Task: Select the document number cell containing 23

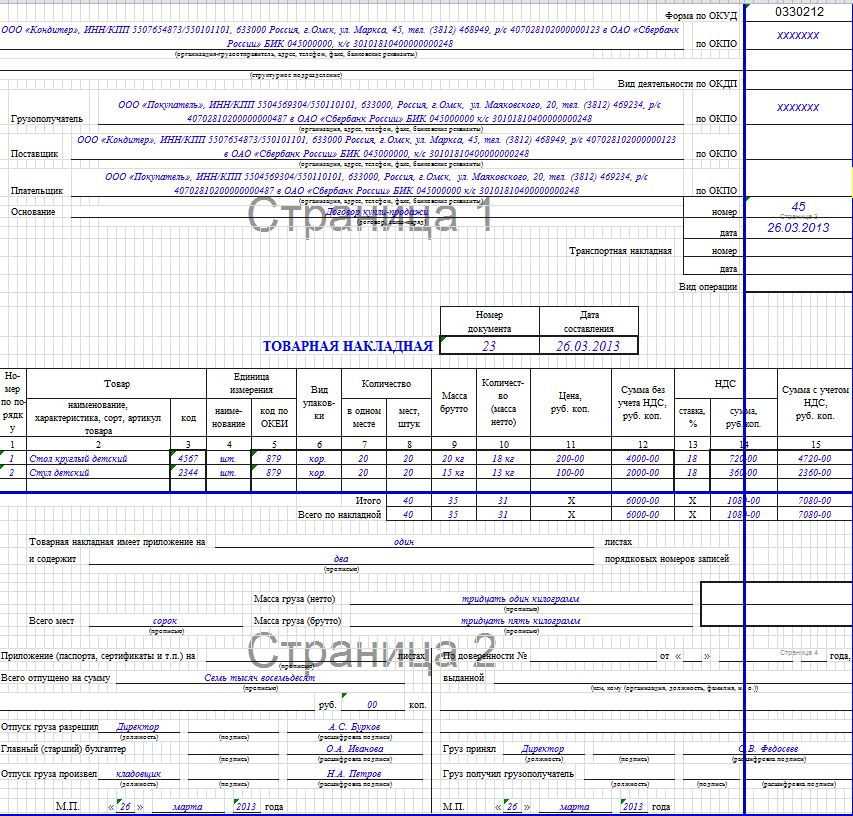Action: tap(489, 346)
